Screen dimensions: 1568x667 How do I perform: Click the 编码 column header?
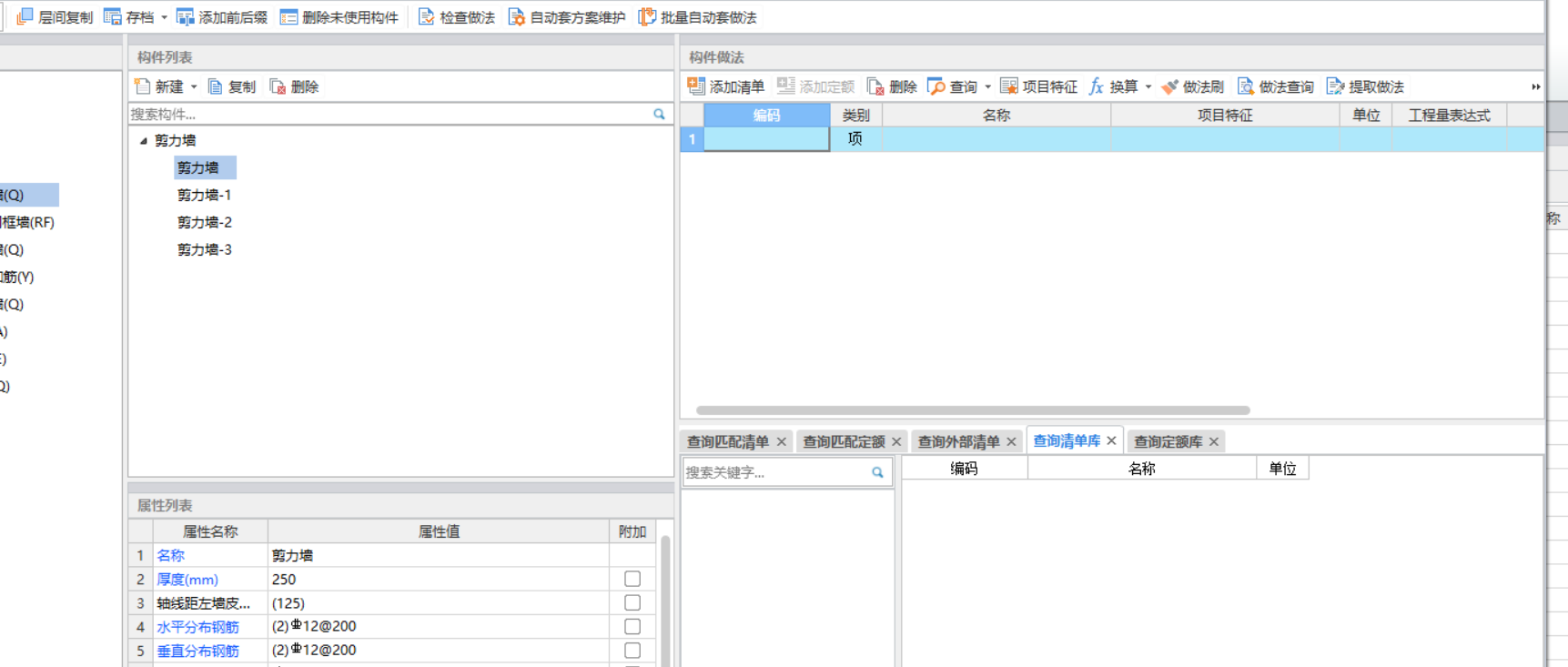[x=766, y=115]
